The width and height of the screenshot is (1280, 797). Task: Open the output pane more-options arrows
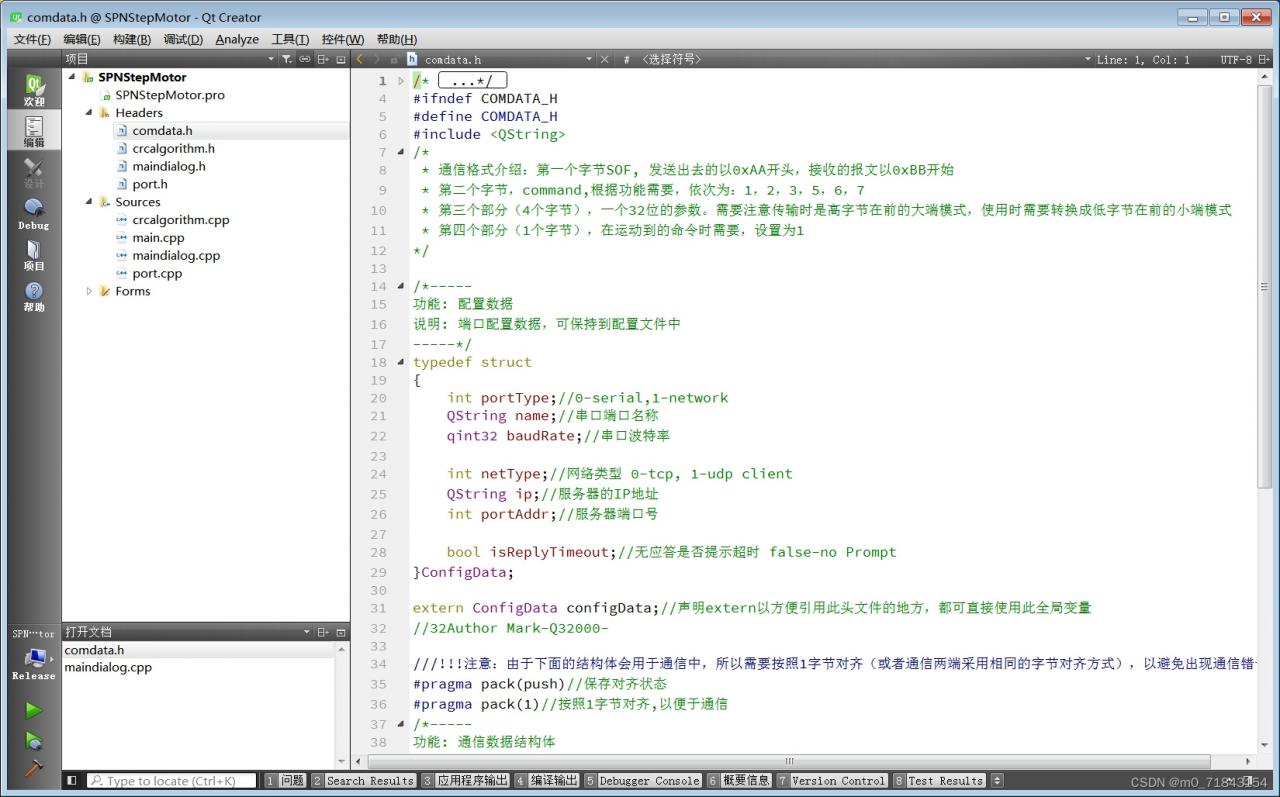tap(997, 780)
